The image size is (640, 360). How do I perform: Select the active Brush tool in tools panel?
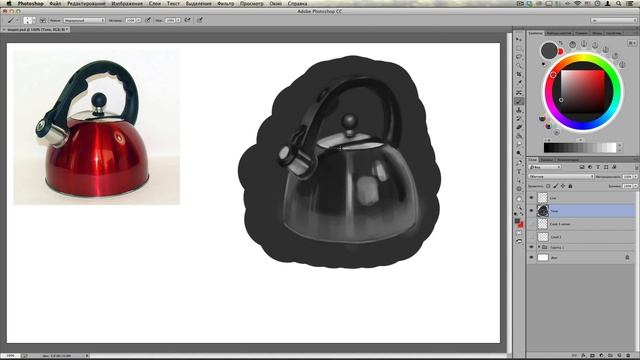(519, 101)
